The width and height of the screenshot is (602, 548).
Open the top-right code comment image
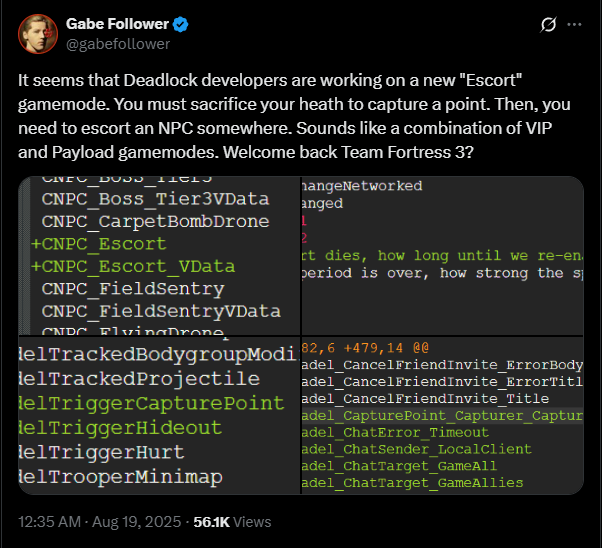pos(440,255)
